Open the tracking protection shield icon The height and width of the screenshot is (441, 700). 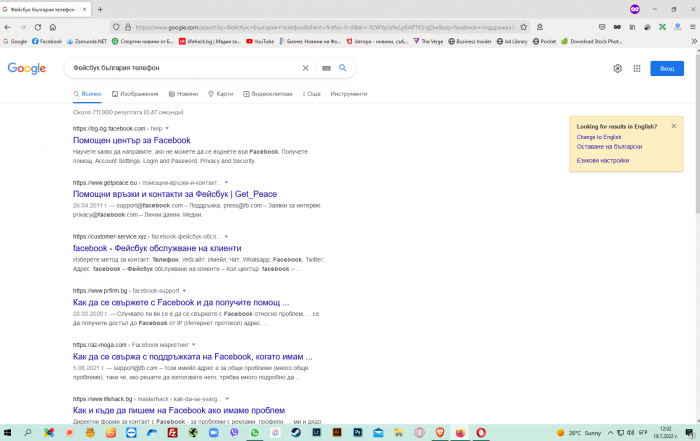point(116,27)
